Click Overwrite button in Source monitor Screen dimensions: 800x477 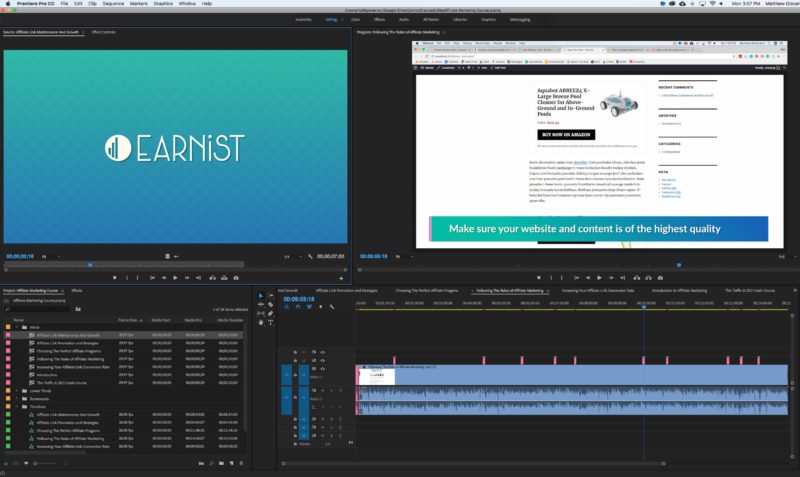point(224,278)
